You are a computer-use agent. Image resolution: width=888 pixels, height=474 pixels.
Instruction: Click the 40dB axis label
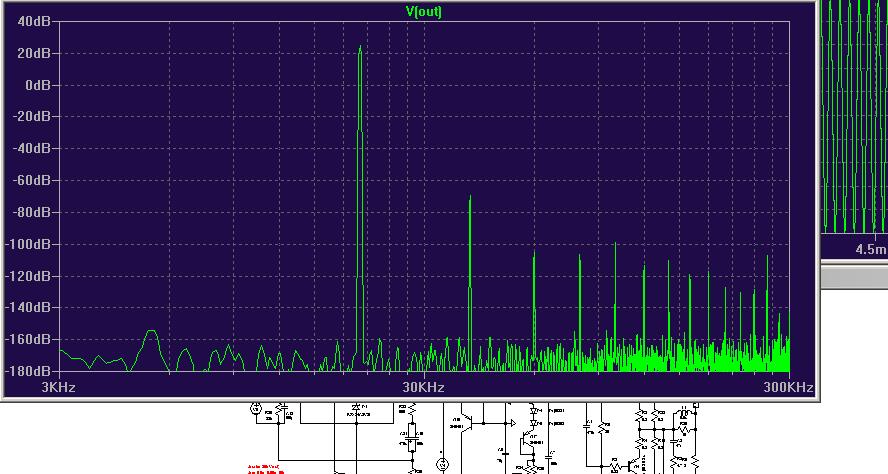pyautogui.click(x=34, y=22)
